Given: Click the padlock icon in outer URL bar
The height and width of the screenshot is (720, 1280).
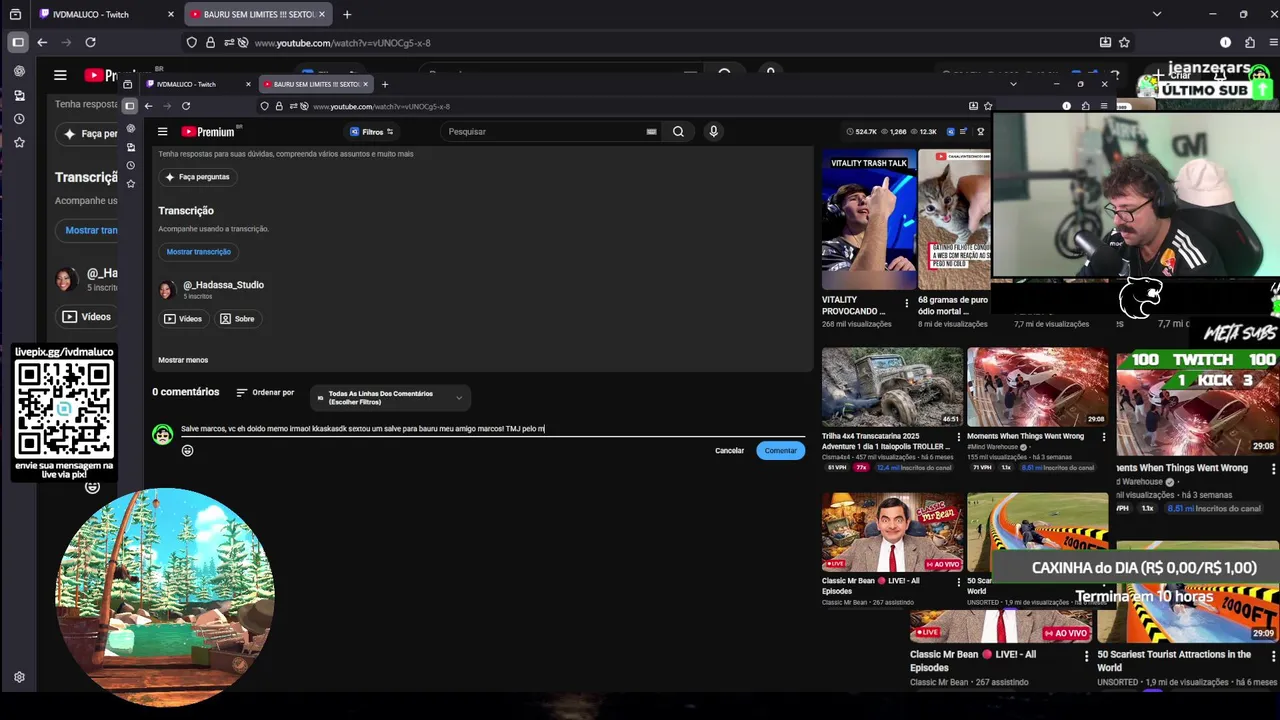Looking at the screenshot, I should click(x=210, y=43).
